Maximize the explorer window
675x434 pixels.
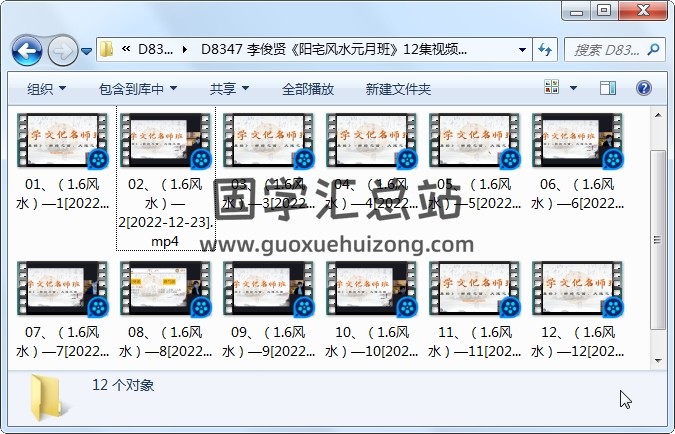(604, 11)
